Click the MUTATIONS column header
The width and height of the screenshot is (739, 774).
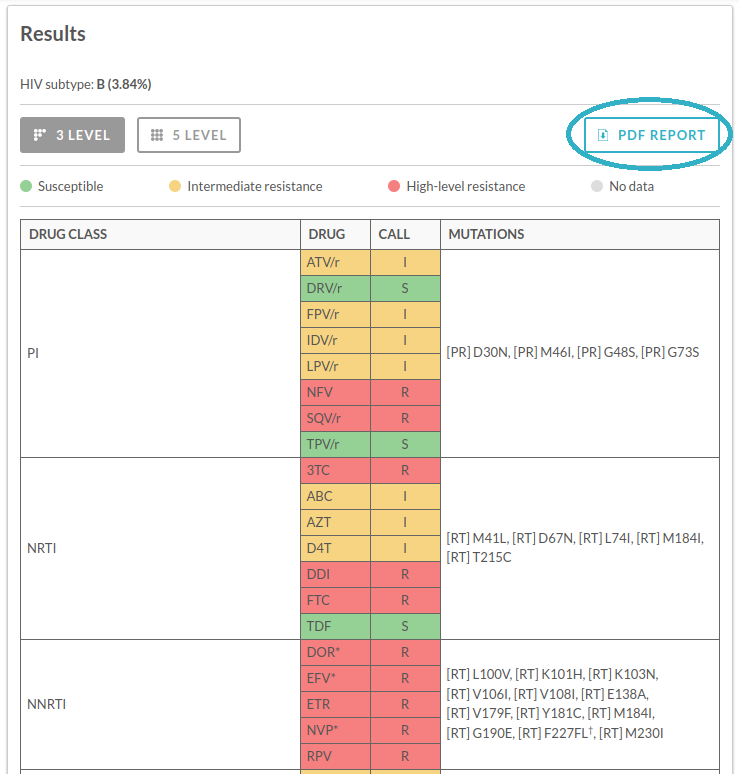(580, 234)
